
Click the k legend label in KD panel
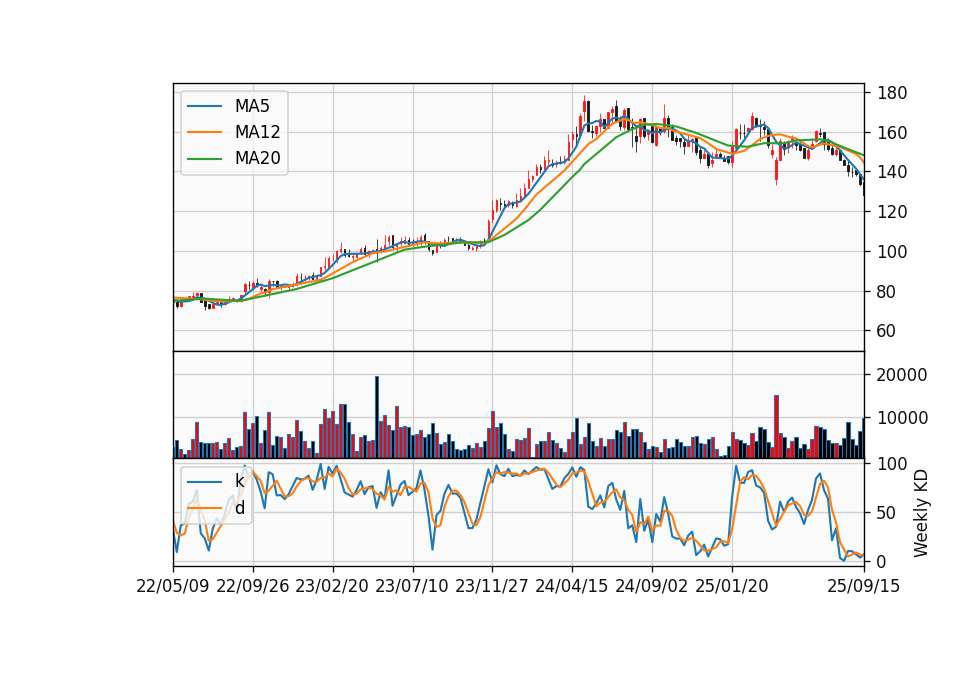(x=239, y=481)
